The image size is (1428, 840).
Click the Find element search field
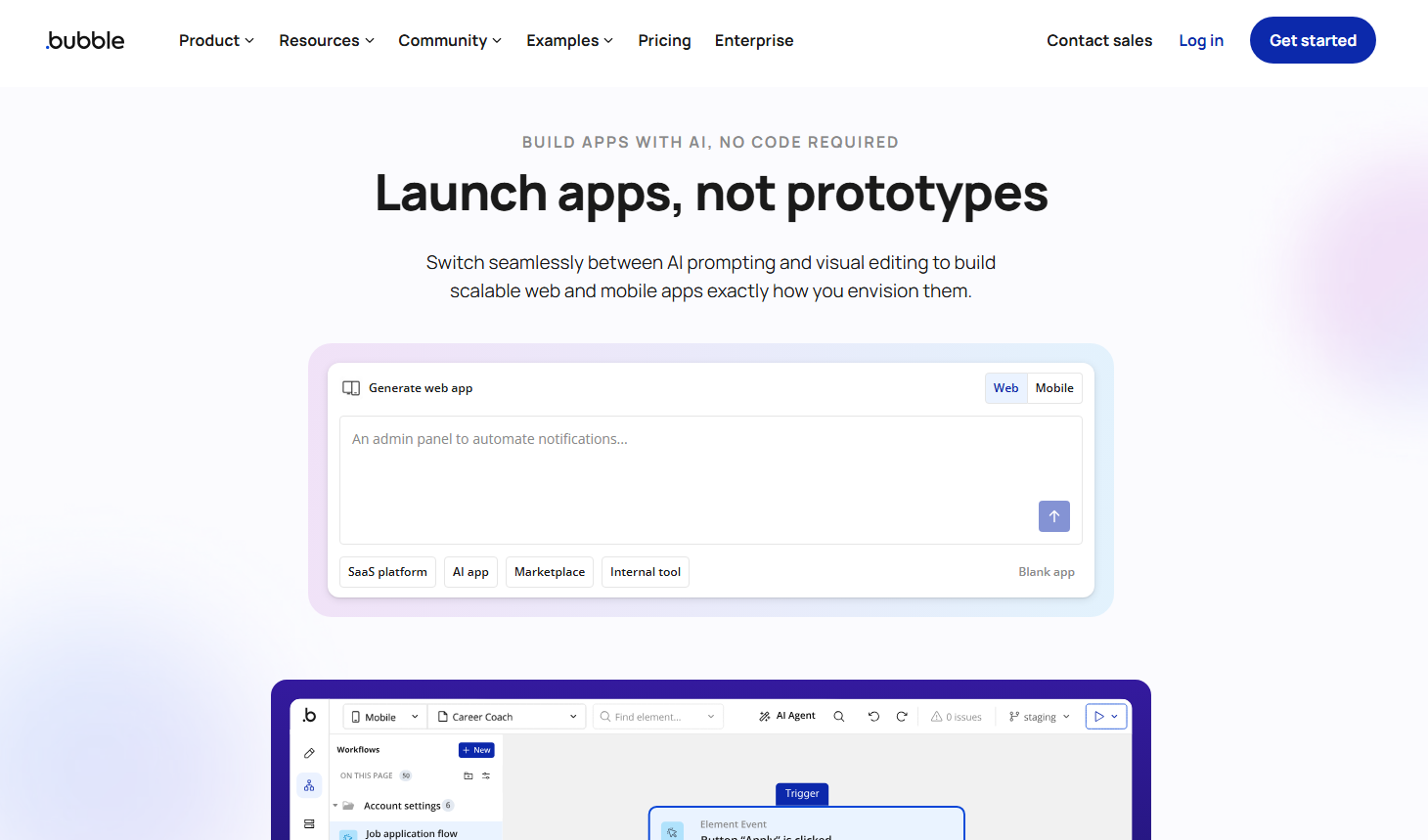point(657,717)
